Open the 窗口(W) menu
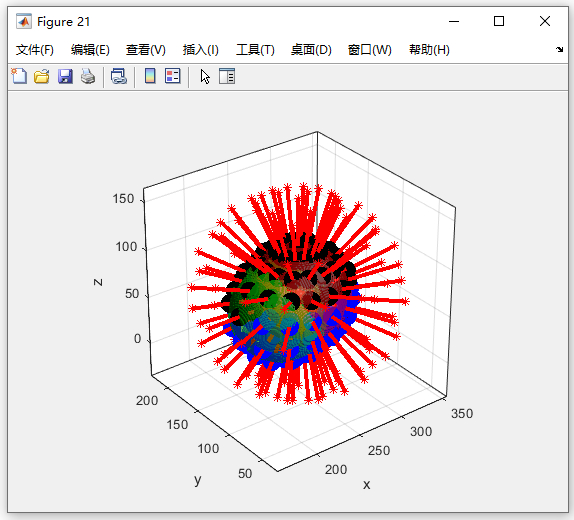574x520 pixels. tap(370, 49)
